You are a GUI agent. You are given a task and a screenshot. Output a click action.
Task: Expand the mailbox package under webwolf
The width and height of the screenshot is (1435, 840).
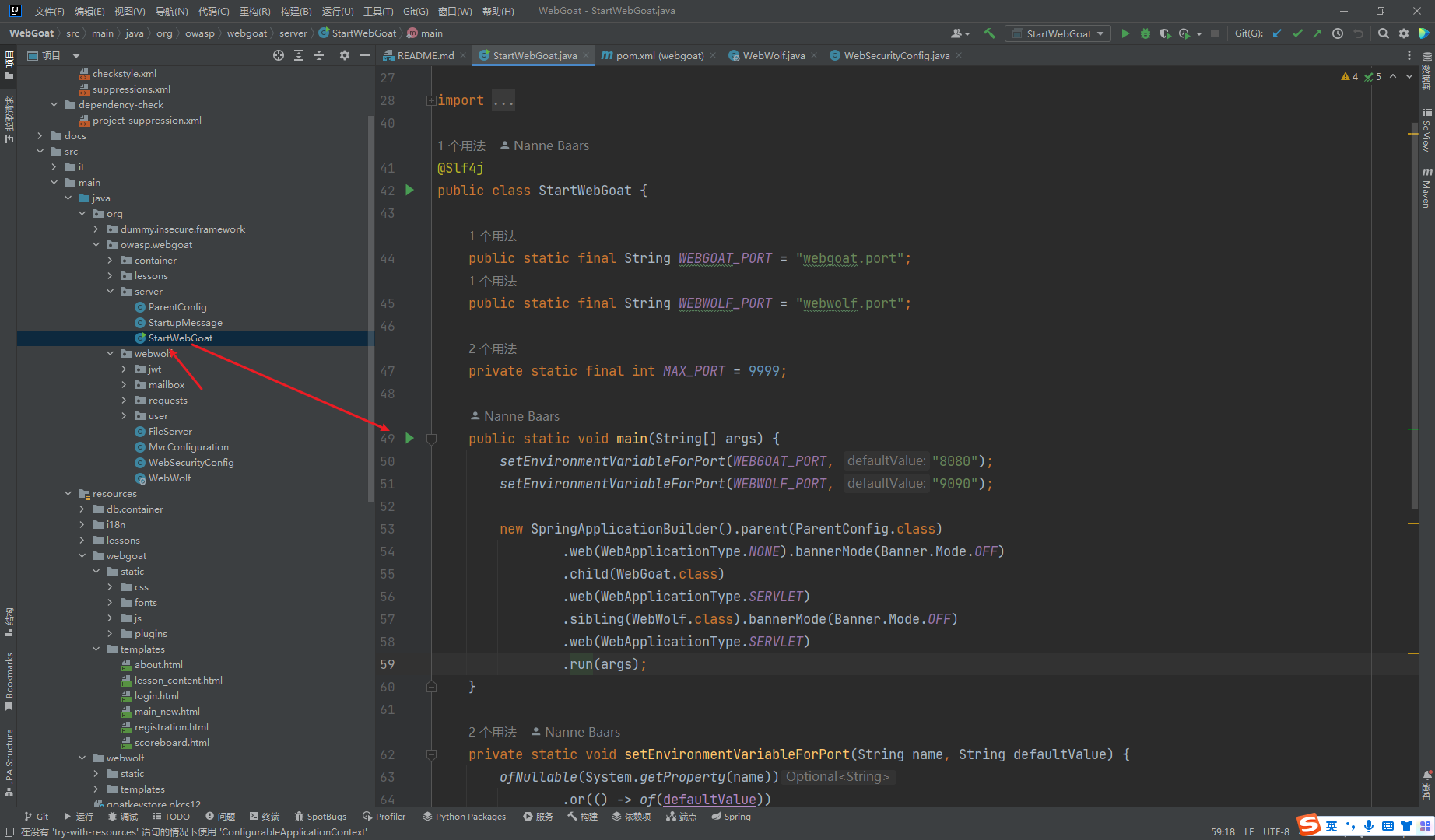coord(124,385)
